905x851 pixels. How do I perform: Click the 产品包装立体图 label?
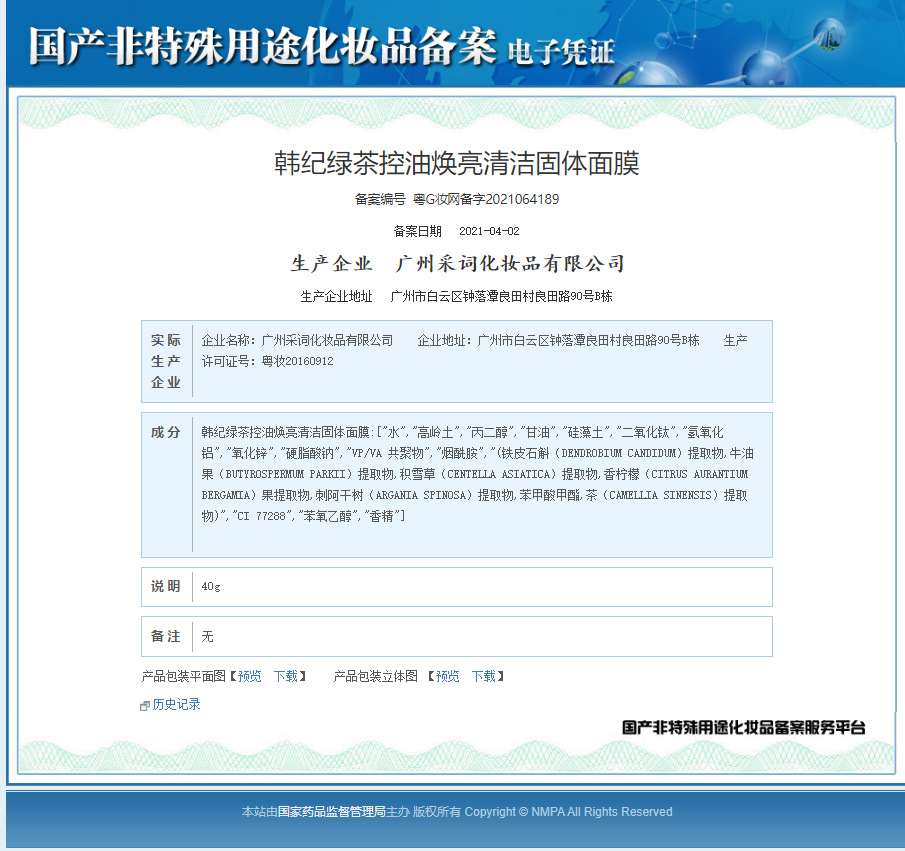pyautogui.click(x=376, y=676)
